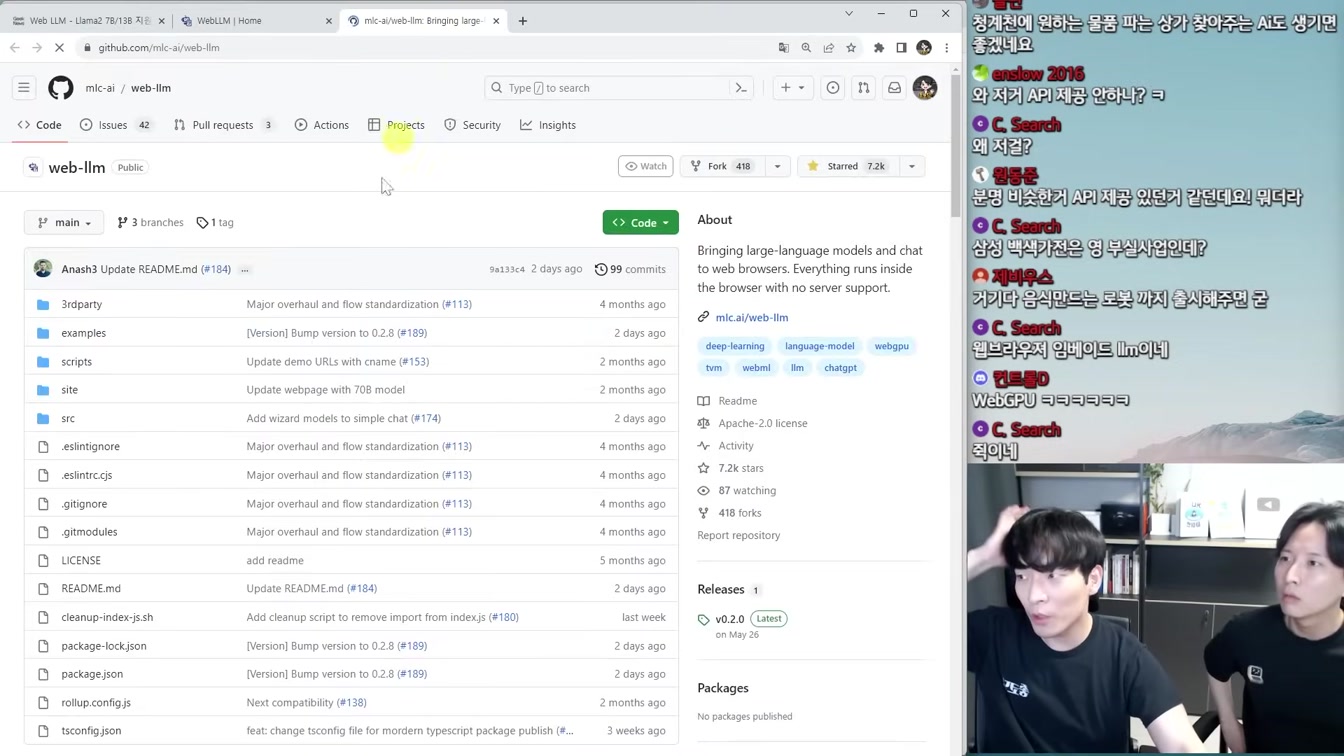
Task: Open the issues inbox icon in header
Action: [833, 88]
